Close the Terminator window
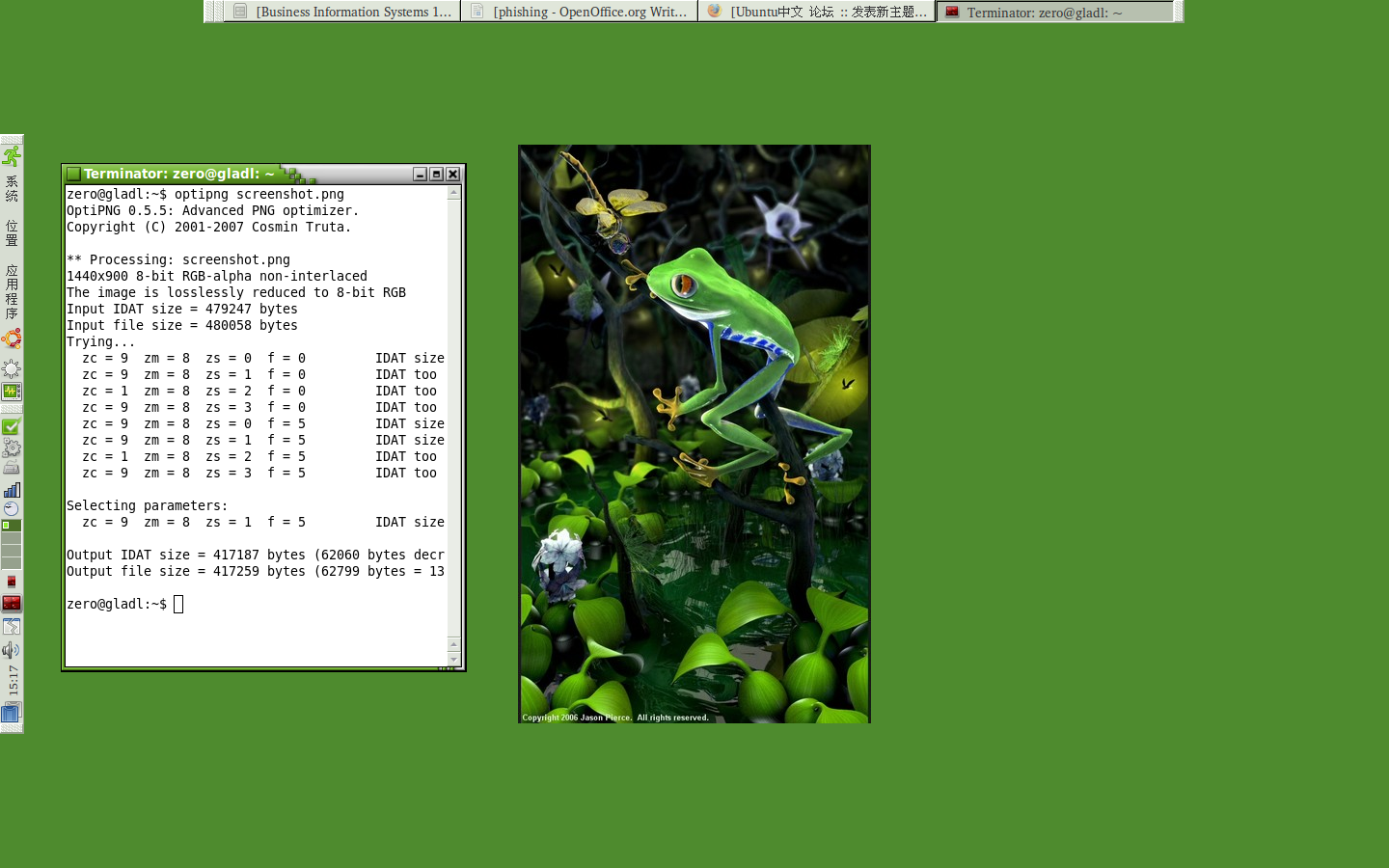Viewport: 1389px width, 868px height. [x=452, y=175]
